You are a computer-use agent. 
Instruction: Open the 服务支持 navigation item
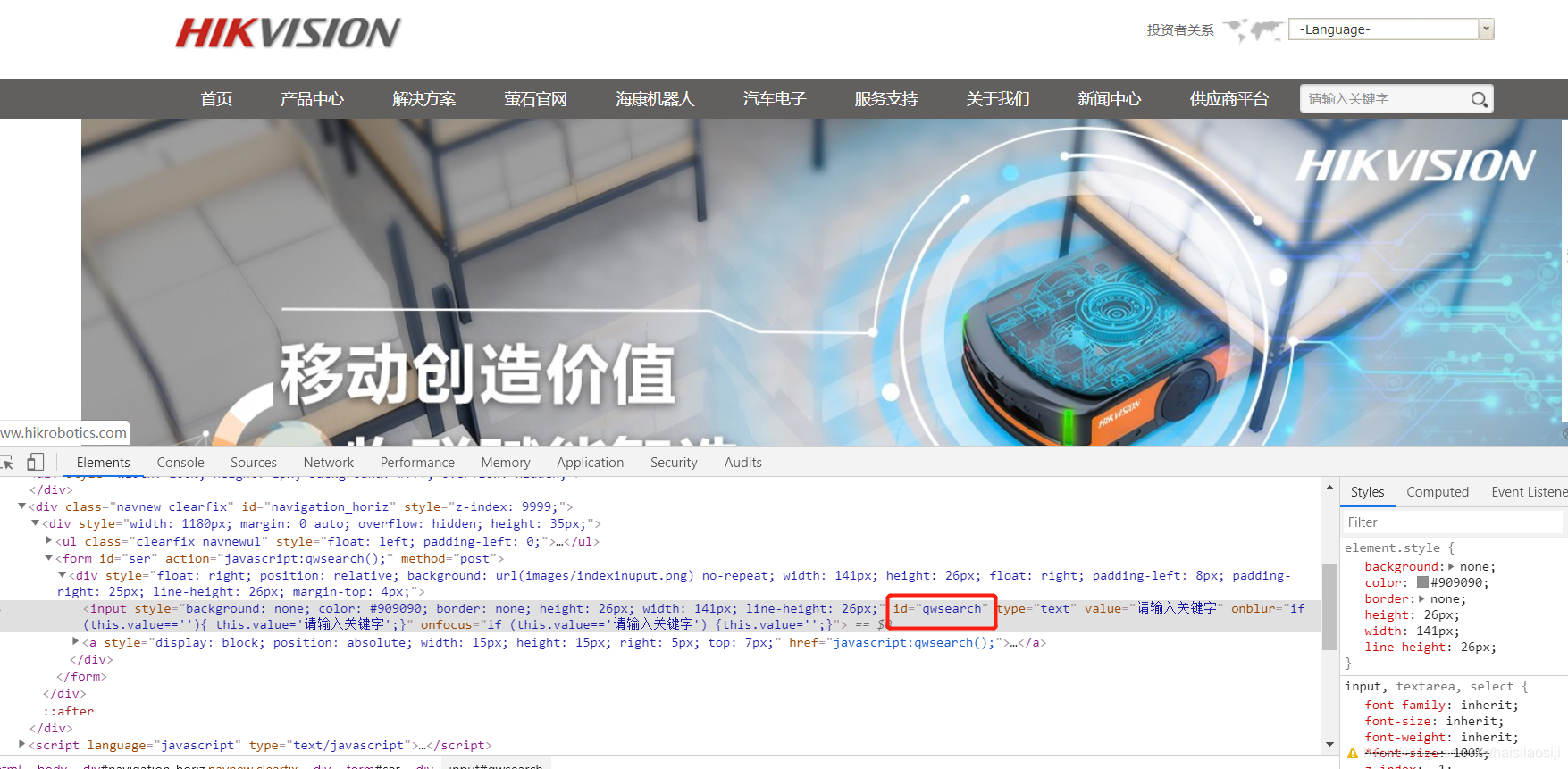point(885,99)
